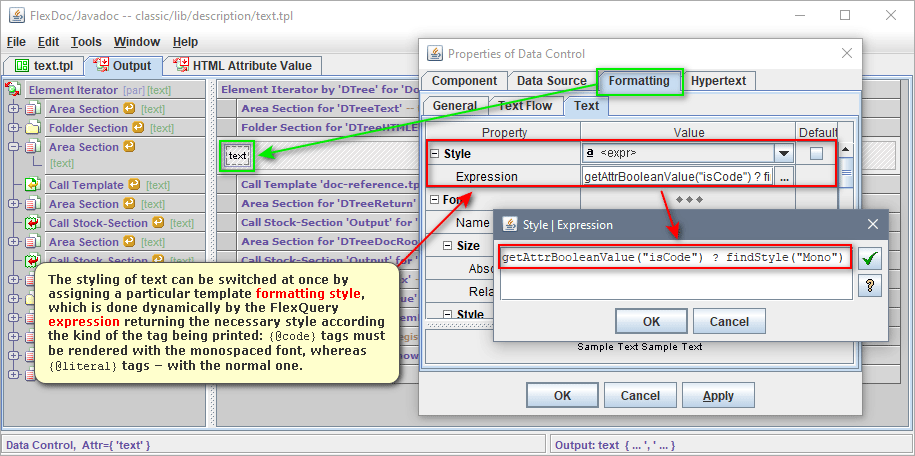This screenshot has width=915, height=456.
Task: Expand the first Area Section tree node
Action: click(14, 109)
